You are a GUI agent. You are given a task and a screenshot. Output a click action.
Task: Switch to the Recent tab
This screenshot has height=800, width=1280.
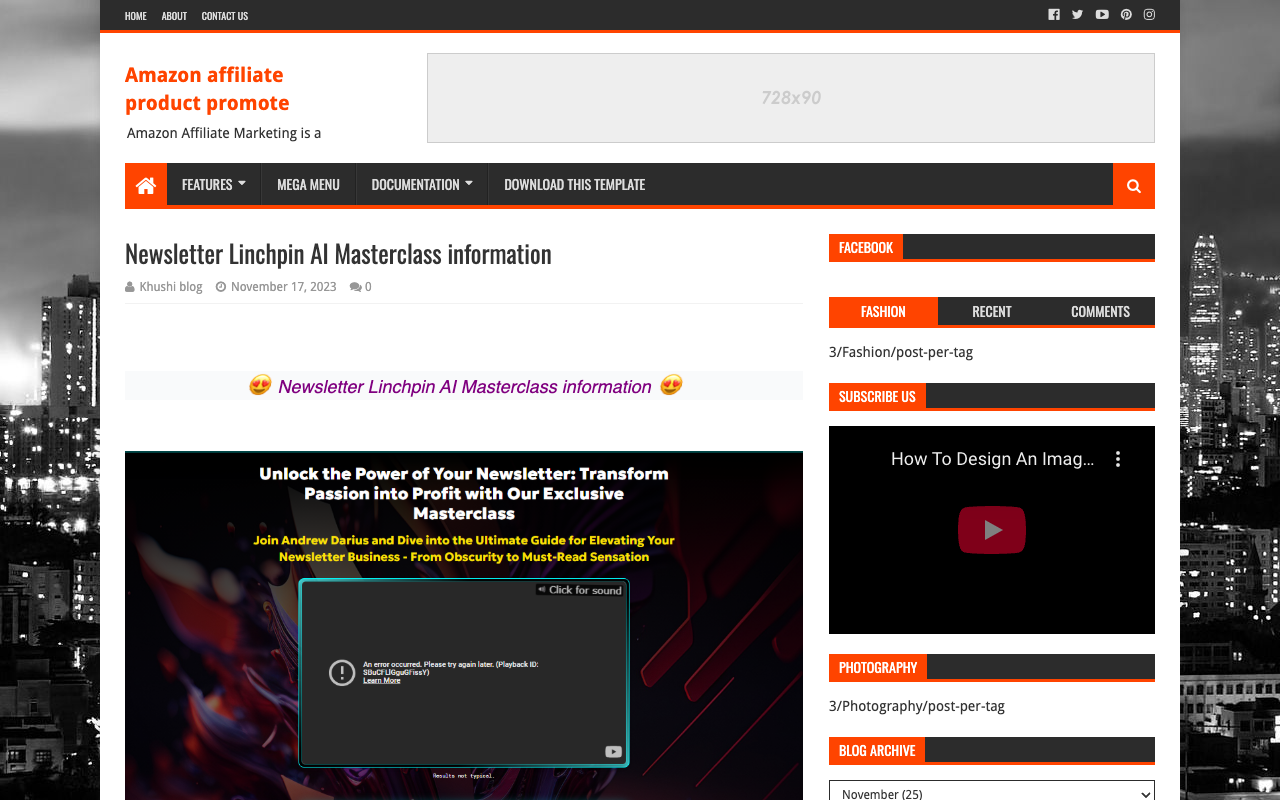coord(992,312)
